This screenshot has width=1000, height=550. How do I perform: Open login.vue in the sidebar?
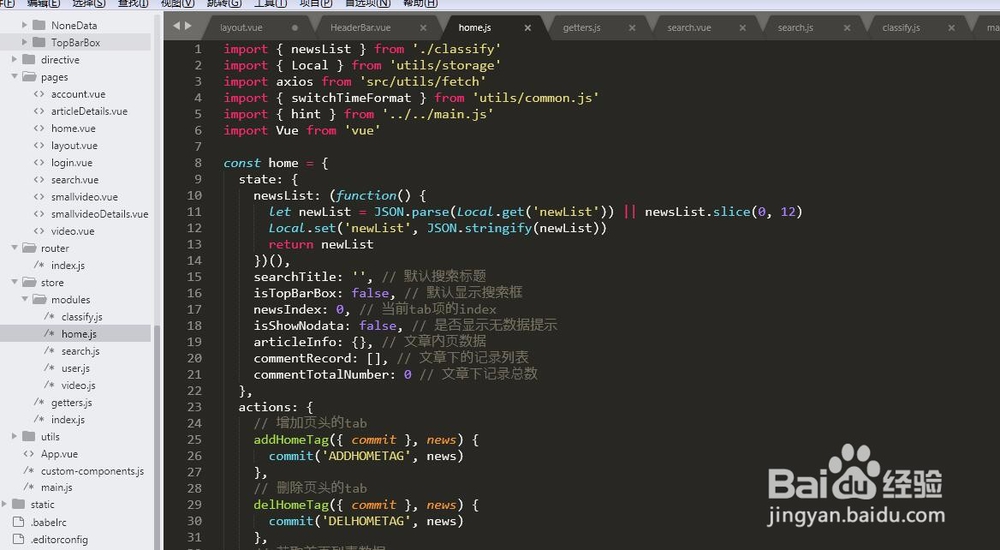(x=71, y=163)
